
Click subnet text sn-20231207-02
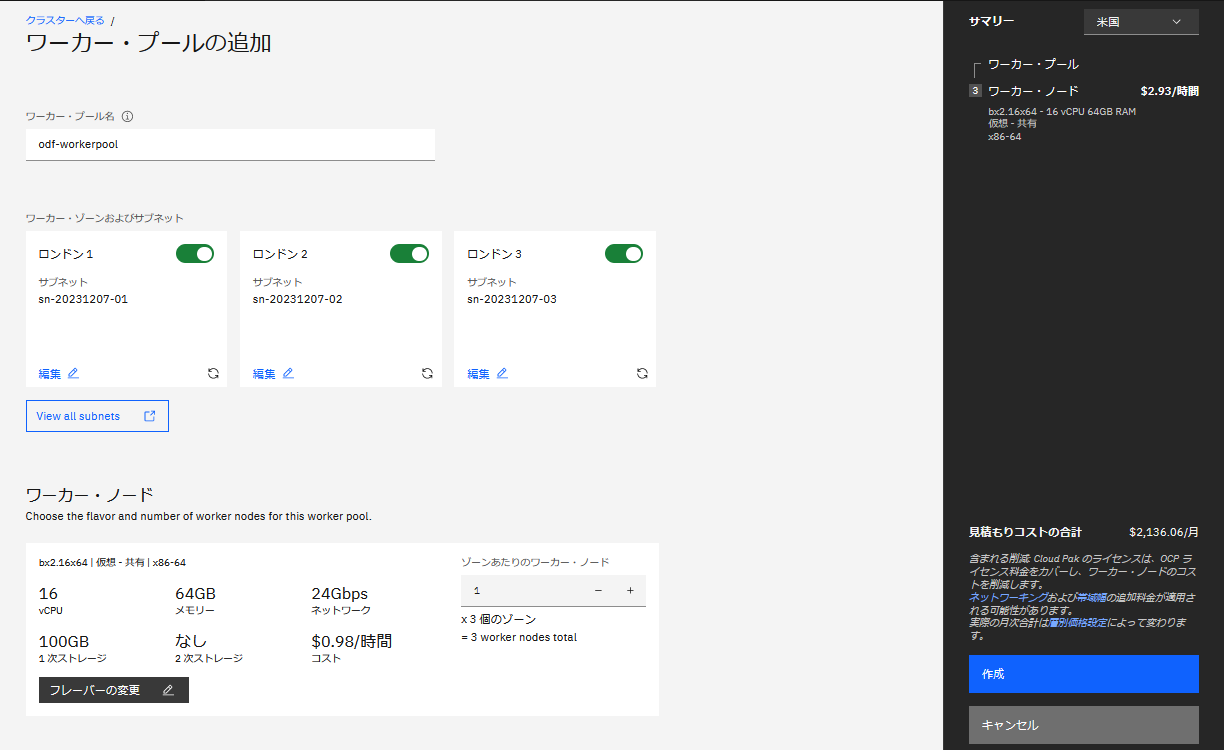tap(297, 299)
